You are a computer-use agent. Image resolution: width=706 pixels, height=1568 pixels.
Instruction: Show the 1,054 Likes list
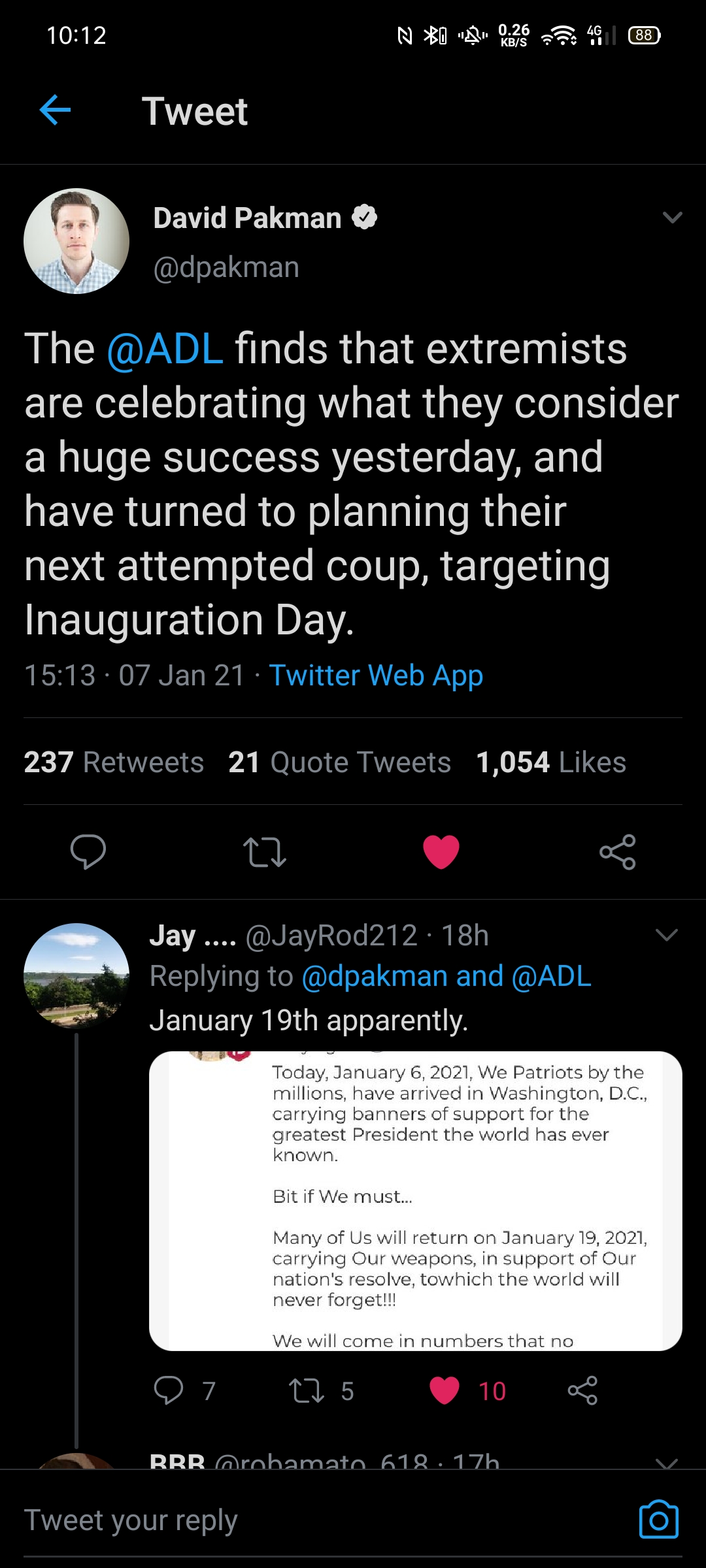[551, 762]
